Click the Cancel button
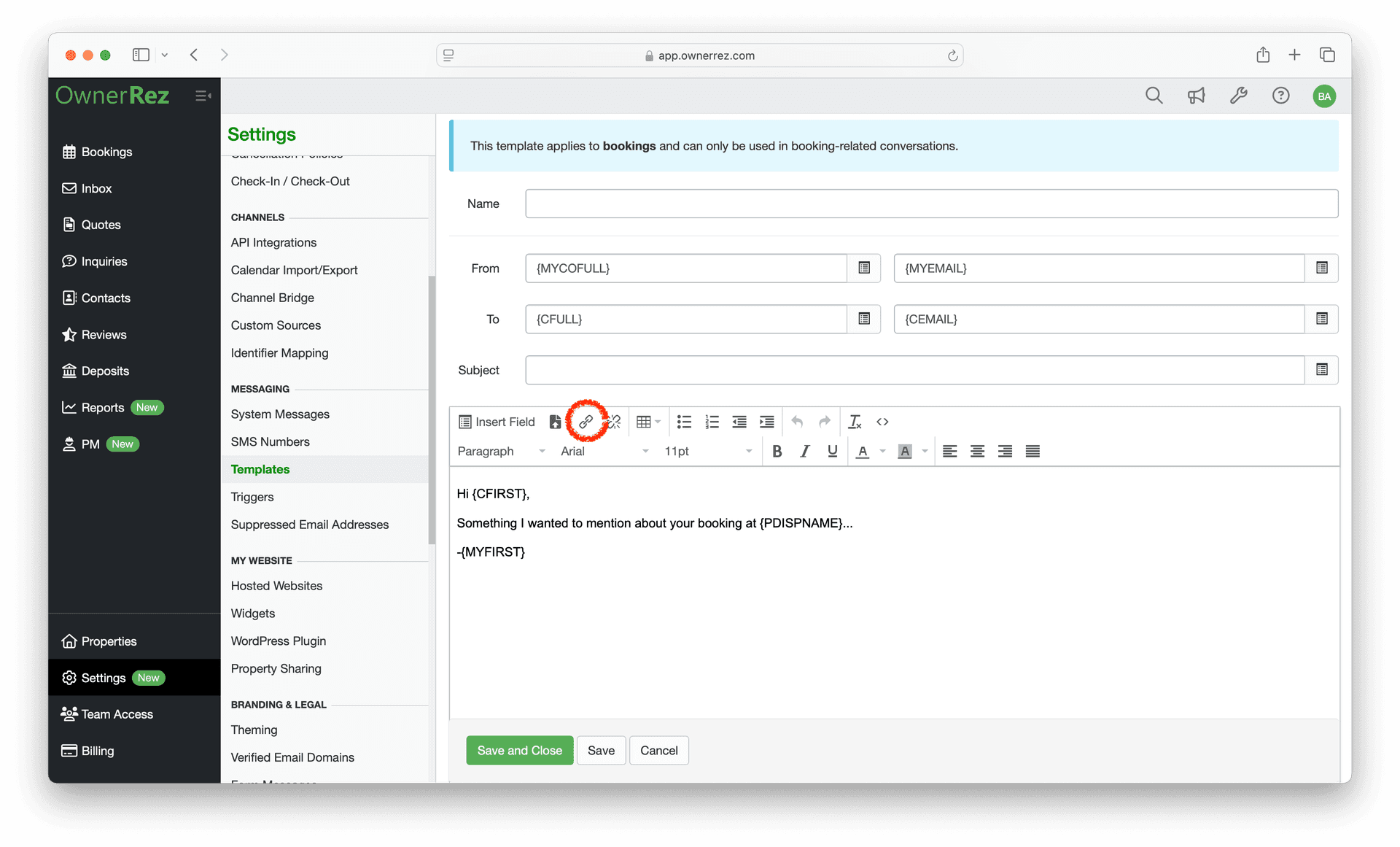Screen dimensions: 1400x847 [x=658, y=750]
